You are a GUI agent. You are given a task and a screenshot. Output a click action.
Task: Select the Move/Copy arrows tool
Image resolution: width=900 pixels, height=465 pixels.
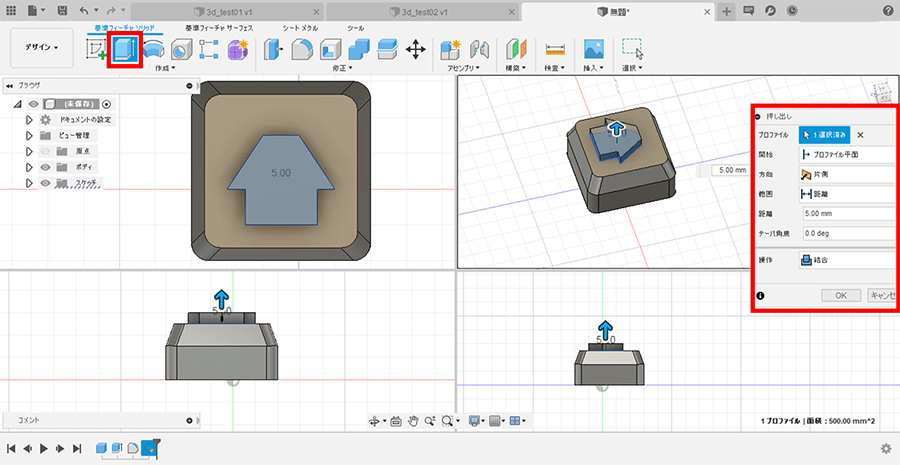point(415,50)
